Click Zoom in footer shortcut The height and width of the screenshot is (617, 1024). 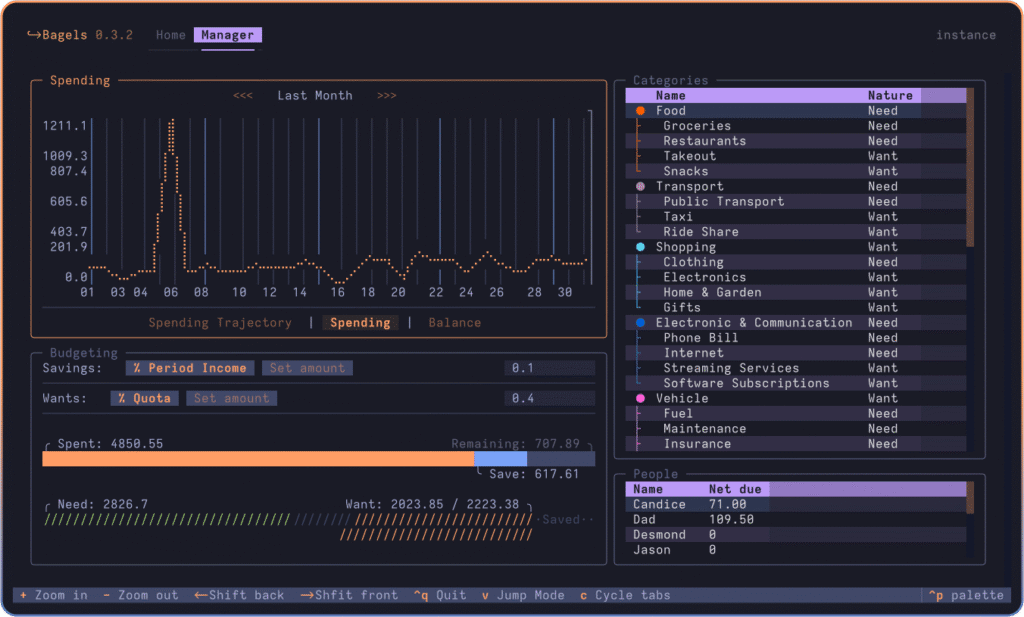(54, 595)
